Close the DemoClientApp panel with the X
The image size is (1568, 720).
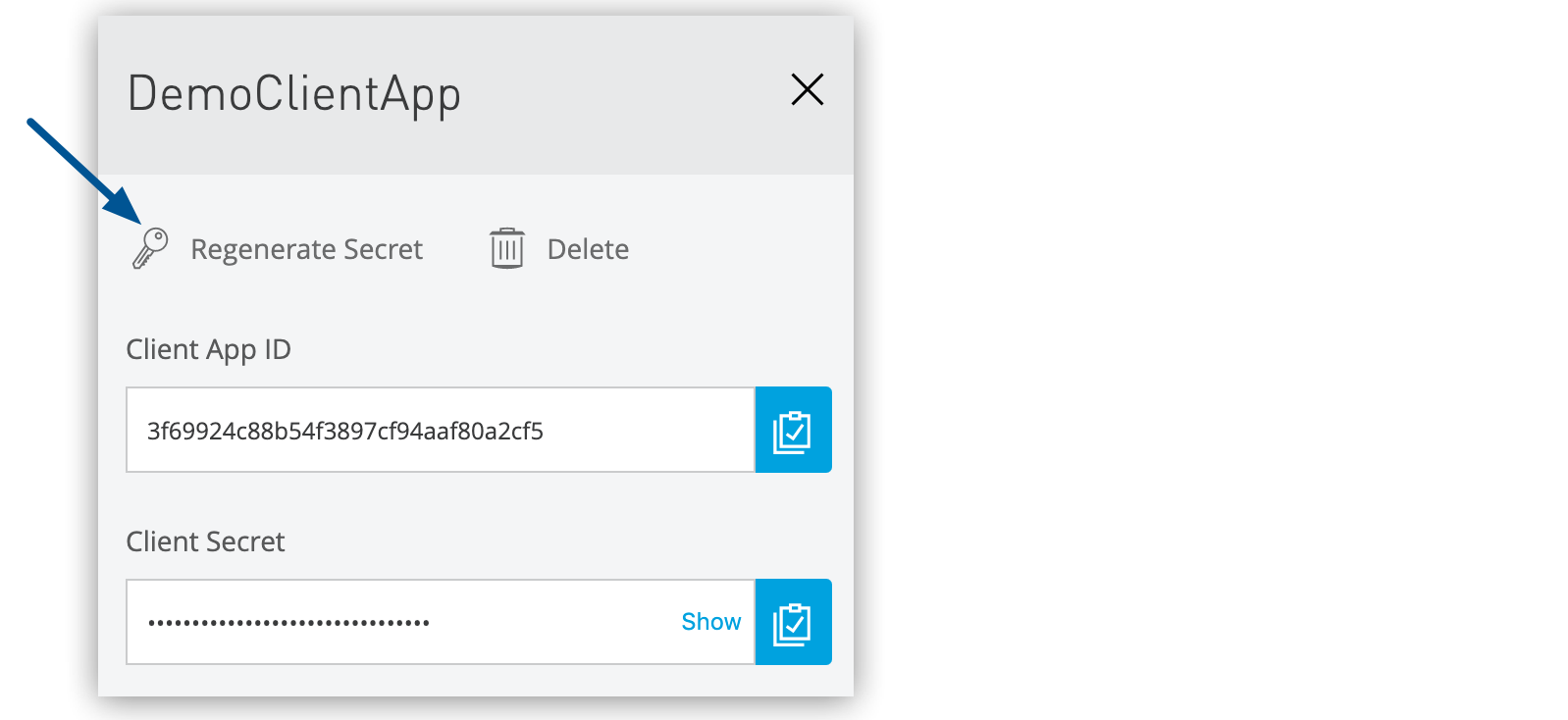click(x=807, y=89)
